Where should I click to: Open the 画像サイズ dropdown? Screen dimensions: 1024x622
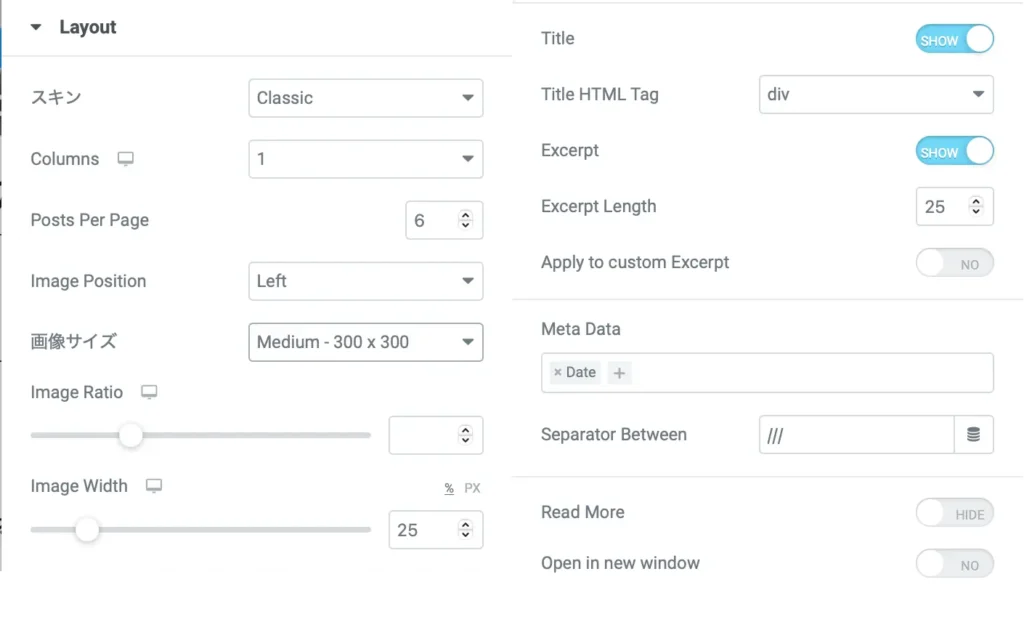pyautogui.click(x=365, y=342)
